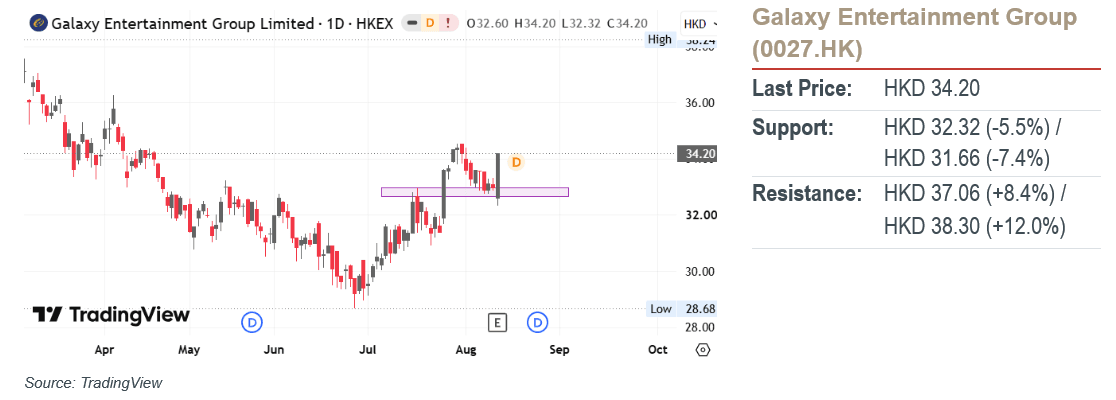
Task: Click the Sep label on time axis
Action: (x=560, y=350)
